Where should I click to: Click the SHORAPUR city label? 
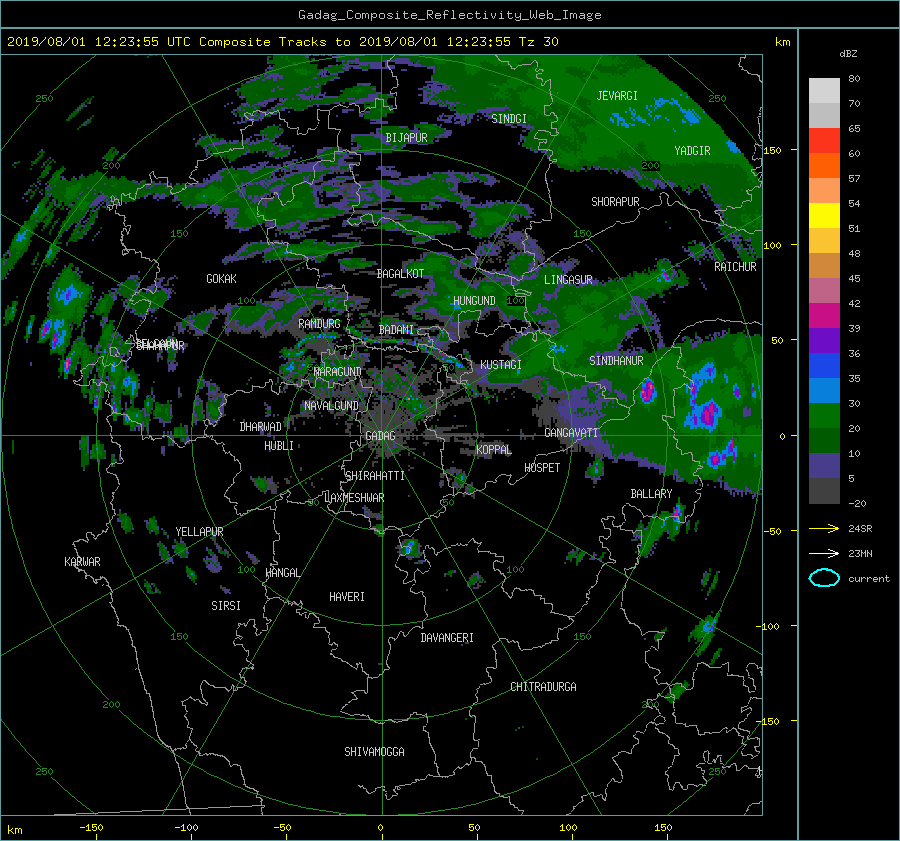click(615, 202)
